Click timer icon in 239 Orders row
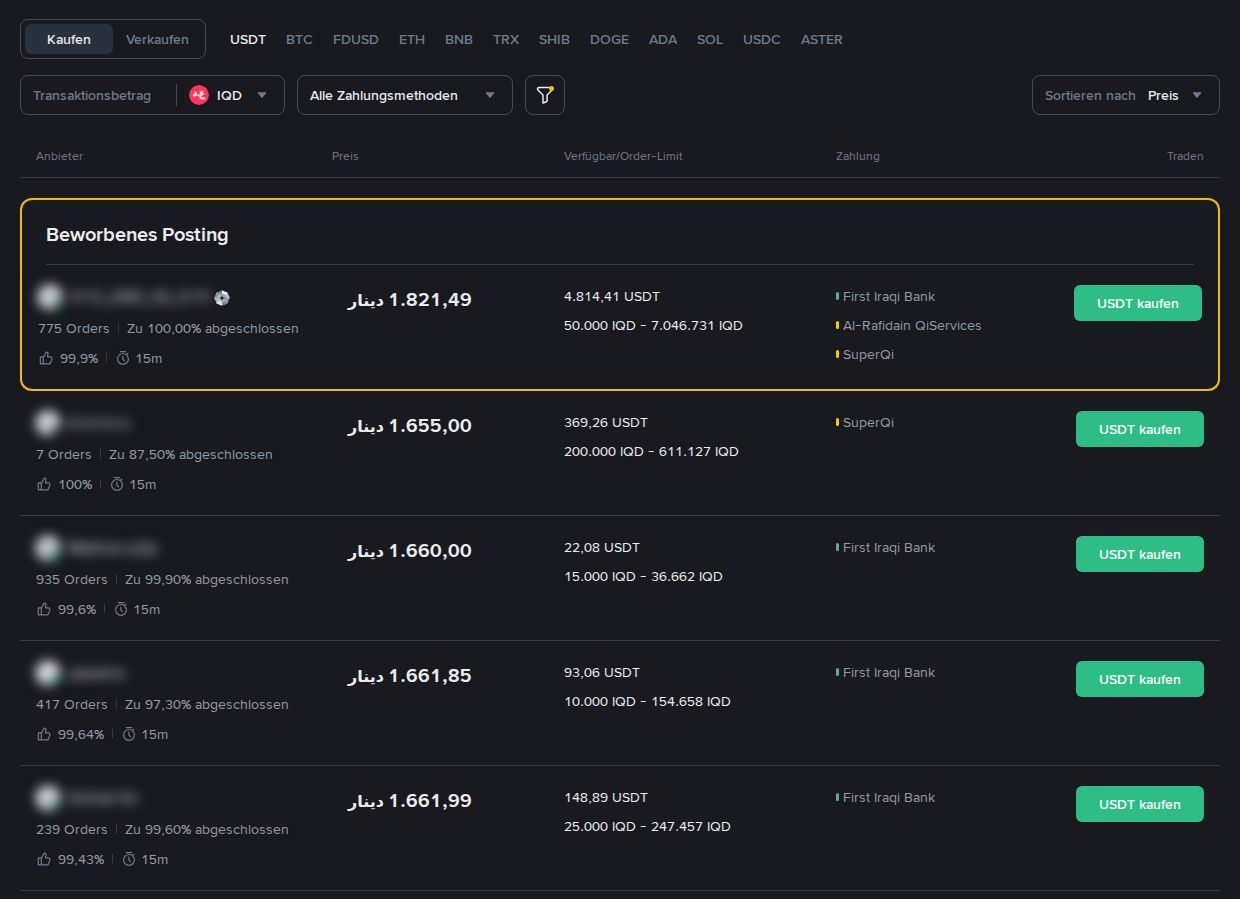The image size is (1240, 899). [129, 859]
